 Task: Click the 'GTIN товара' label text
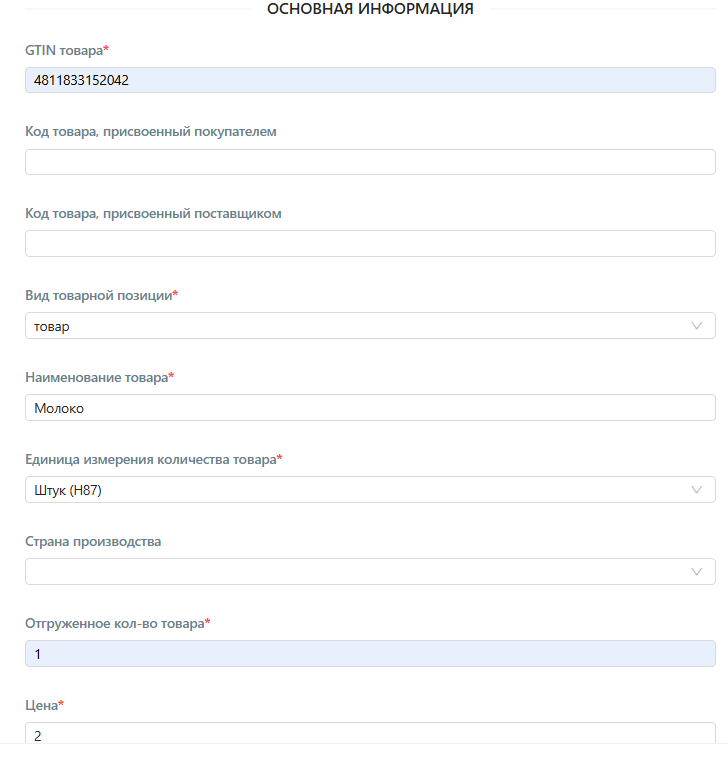coord(64,50)
